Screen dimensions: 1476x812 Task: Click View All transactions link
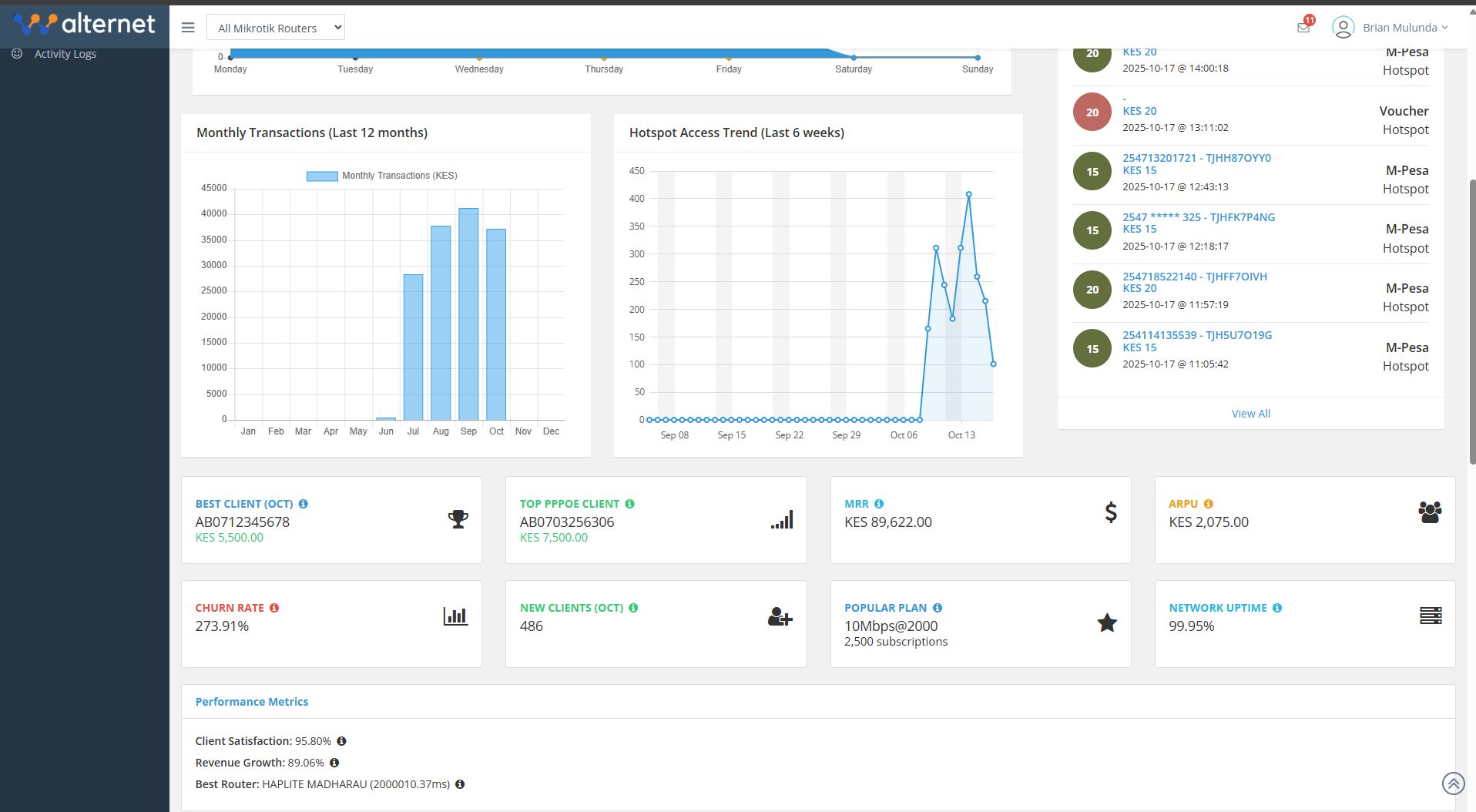(x=1250, y=414)
